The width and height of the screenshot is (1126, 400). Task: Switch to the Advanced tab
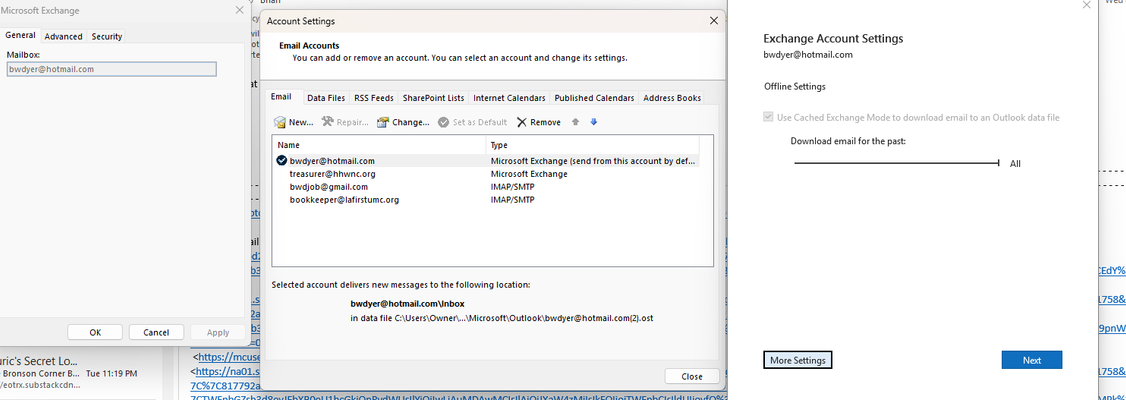(x=63, y=37)
